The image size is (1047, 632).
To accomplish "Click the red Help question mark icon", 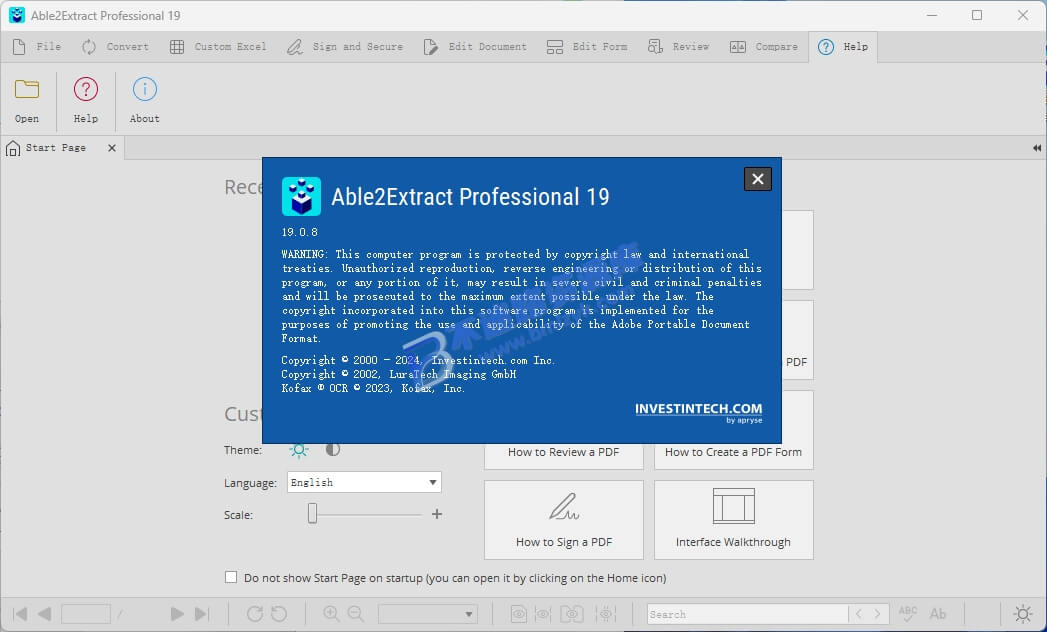I will pyautogui.click(x=85, y=90).
